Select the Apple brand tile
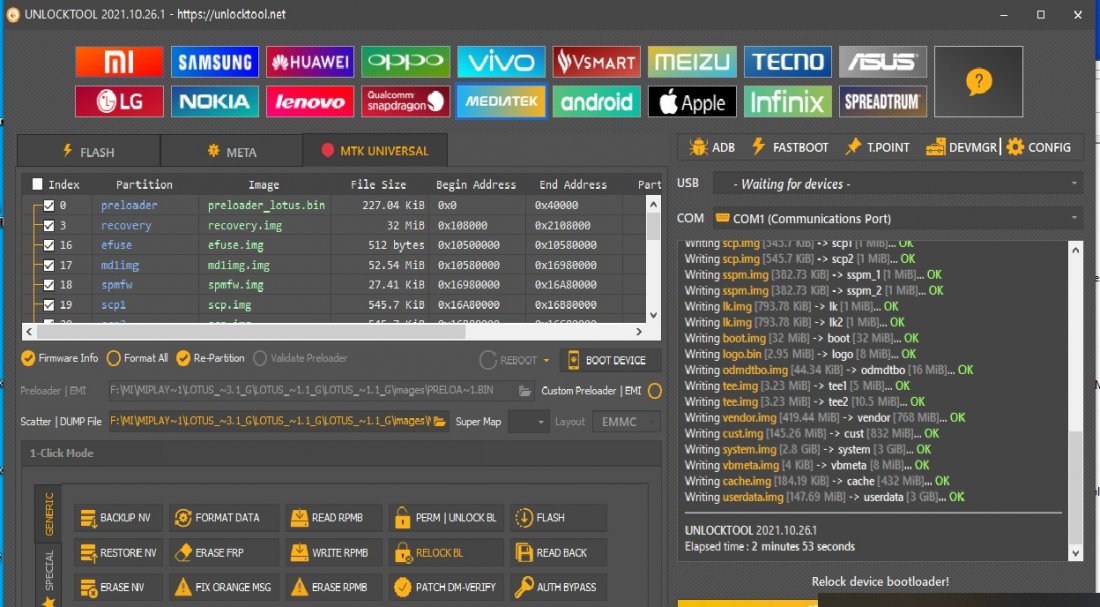The width and height of the screenshot is (1100, 607). click(692, 102)
